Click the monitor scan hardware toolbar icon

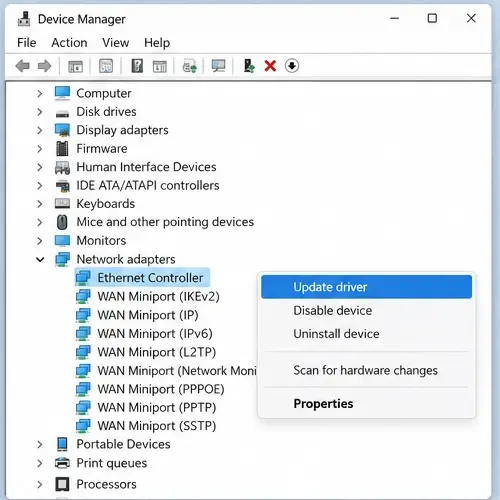tap(218, 66)
